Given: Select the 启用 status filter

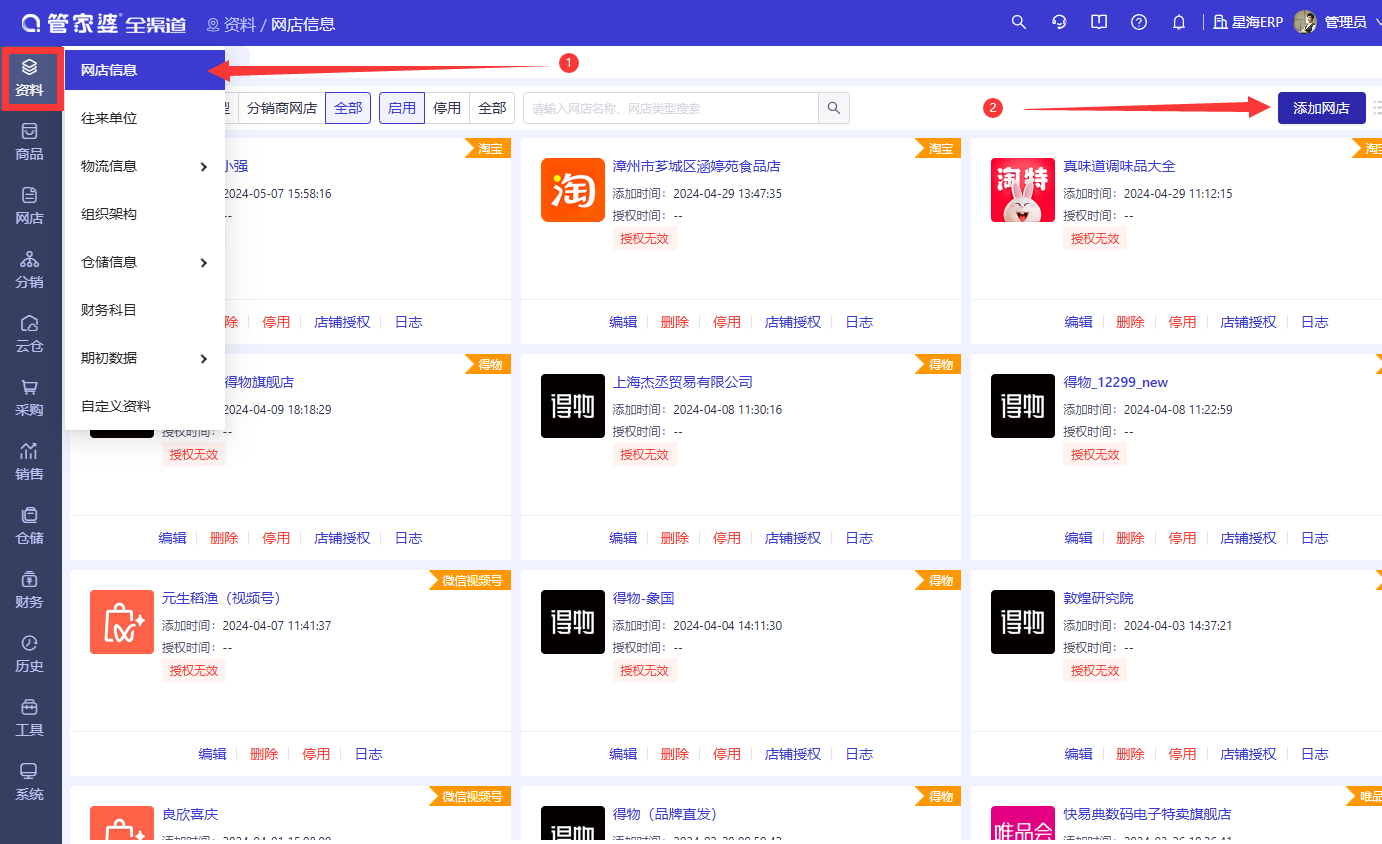Looking at the screenshot, I should pos(402,108).
